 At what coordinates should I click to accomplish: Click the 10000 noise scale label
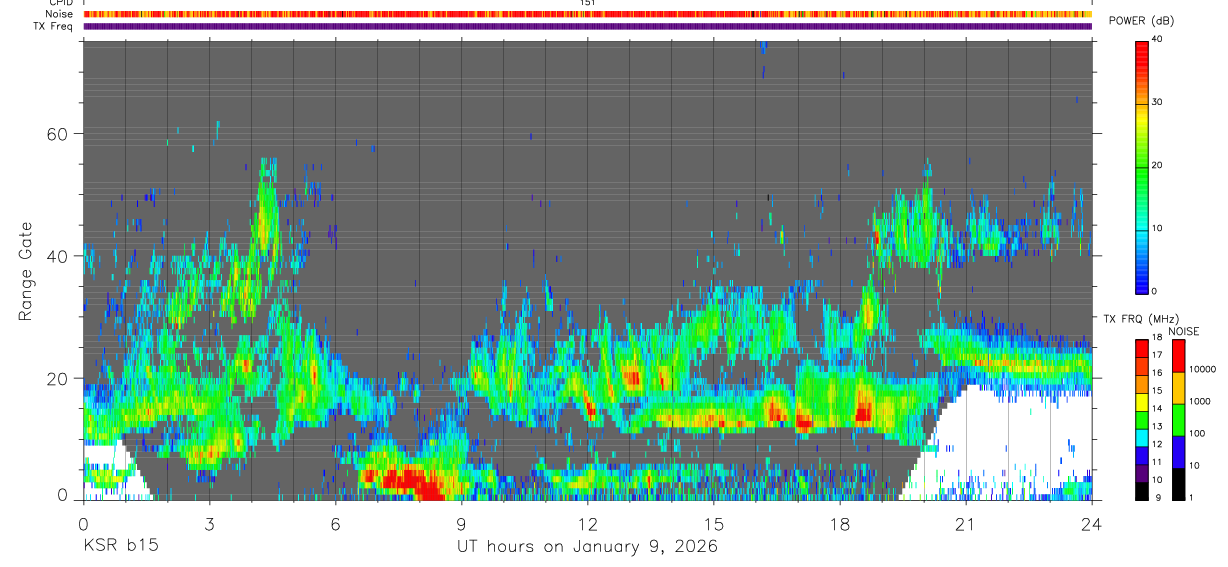coord(1202,369)
